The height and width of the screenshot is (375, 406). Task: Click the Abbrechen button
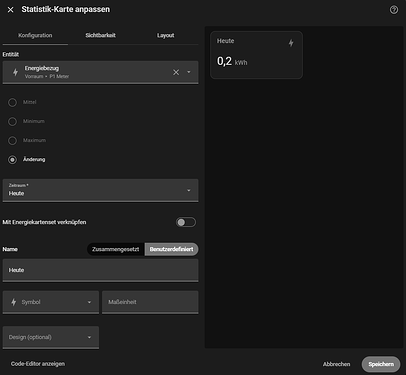[336, 364]
